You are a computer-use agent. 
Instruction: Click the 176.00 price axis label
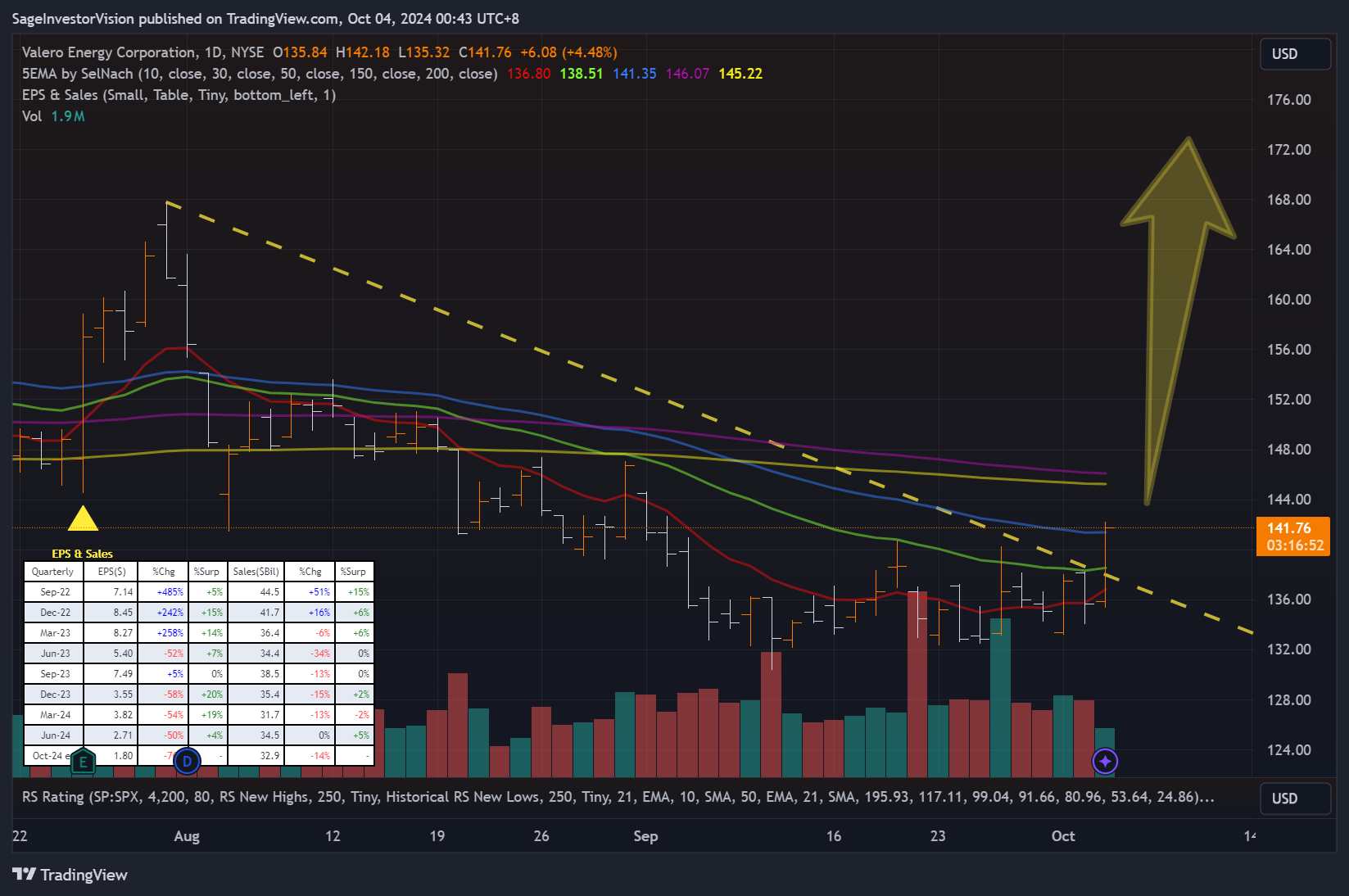[1288, 100]
